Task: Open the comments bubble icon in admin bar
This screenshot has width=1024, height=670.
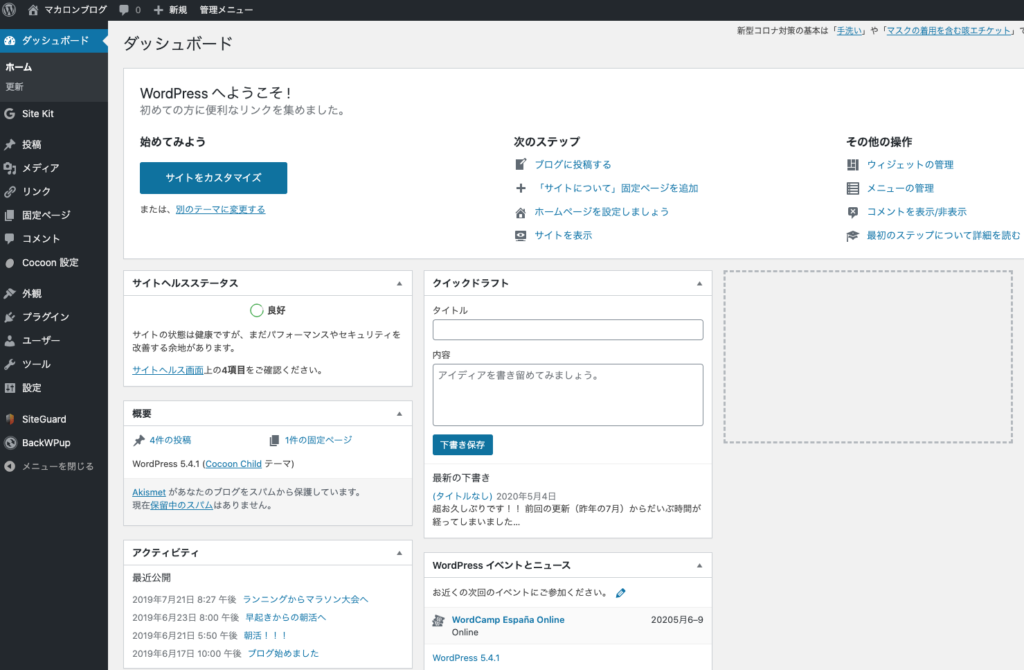Action: (123, 10)
